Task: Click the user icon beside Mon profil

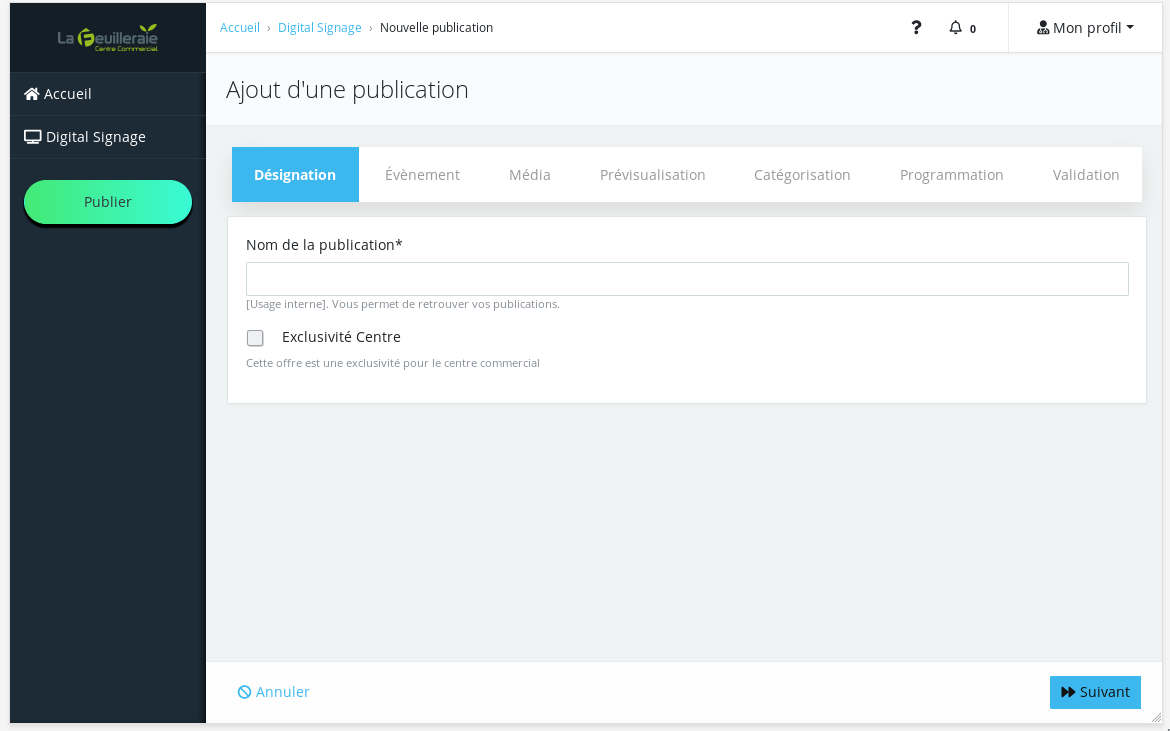Action: click(1043, 28)
